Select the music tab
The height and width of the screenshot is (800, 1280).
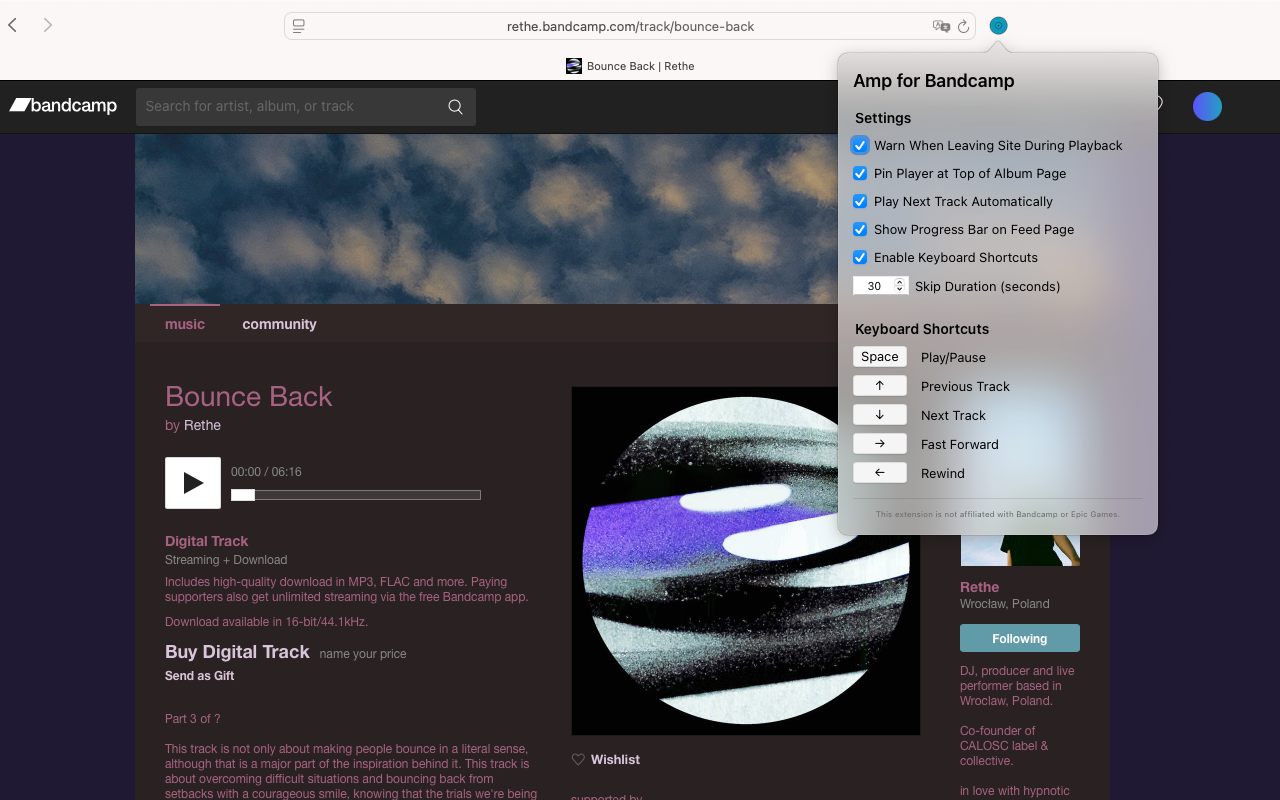(x=184, y=324)
